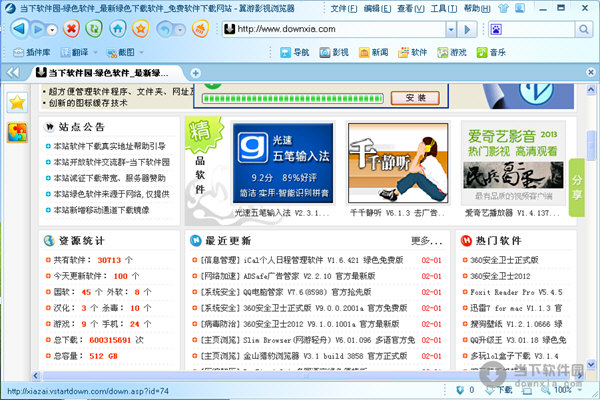Click 更多... in 最近更新 section
This screenshot has width=600, height=400.
point(427,241)
